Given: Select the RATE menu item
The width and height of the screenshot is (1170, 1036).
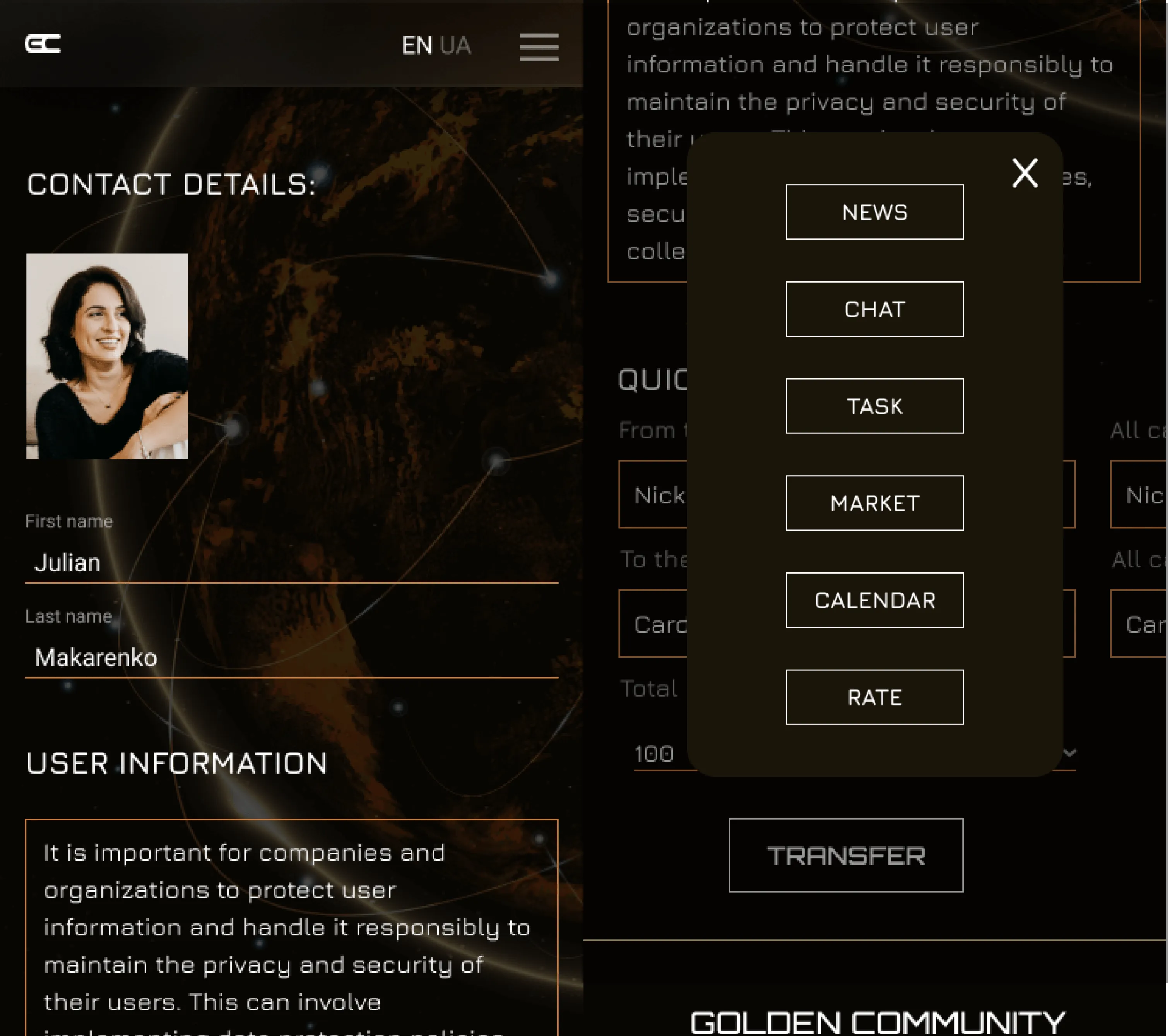Looking at the screenshot, I should coord(874,696).
